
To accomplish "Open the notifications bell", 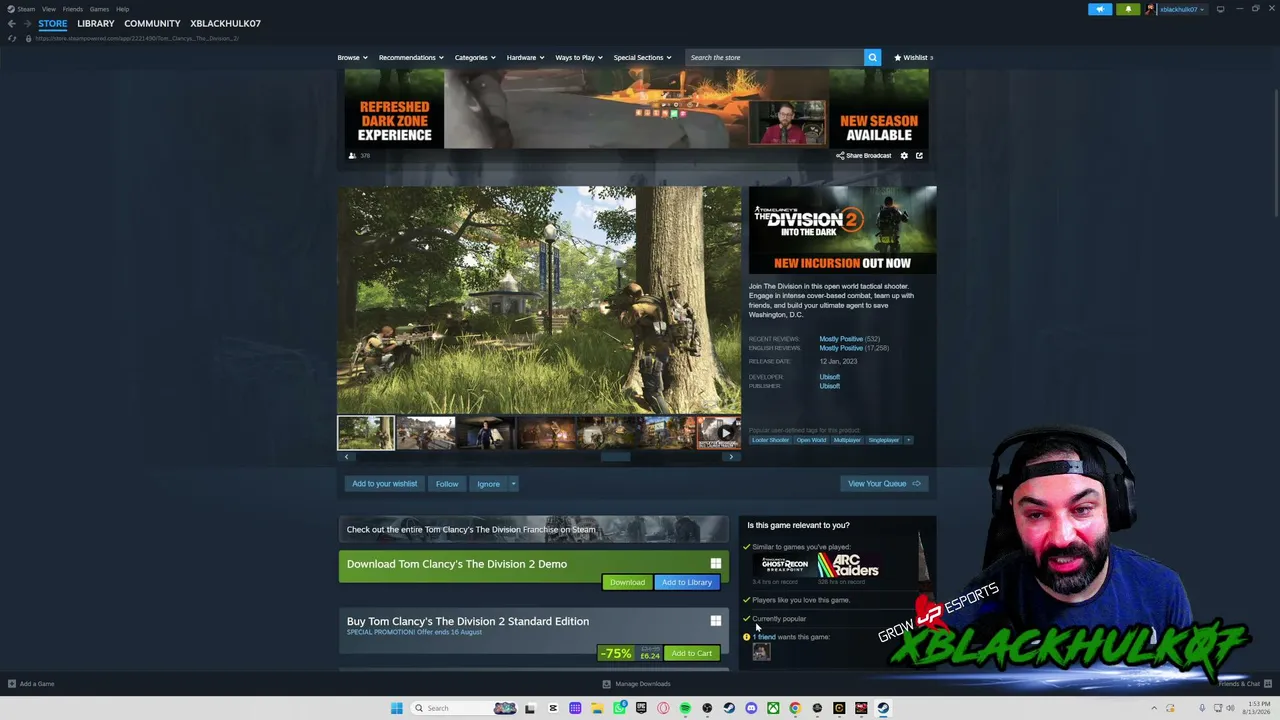I will 1128,9.
